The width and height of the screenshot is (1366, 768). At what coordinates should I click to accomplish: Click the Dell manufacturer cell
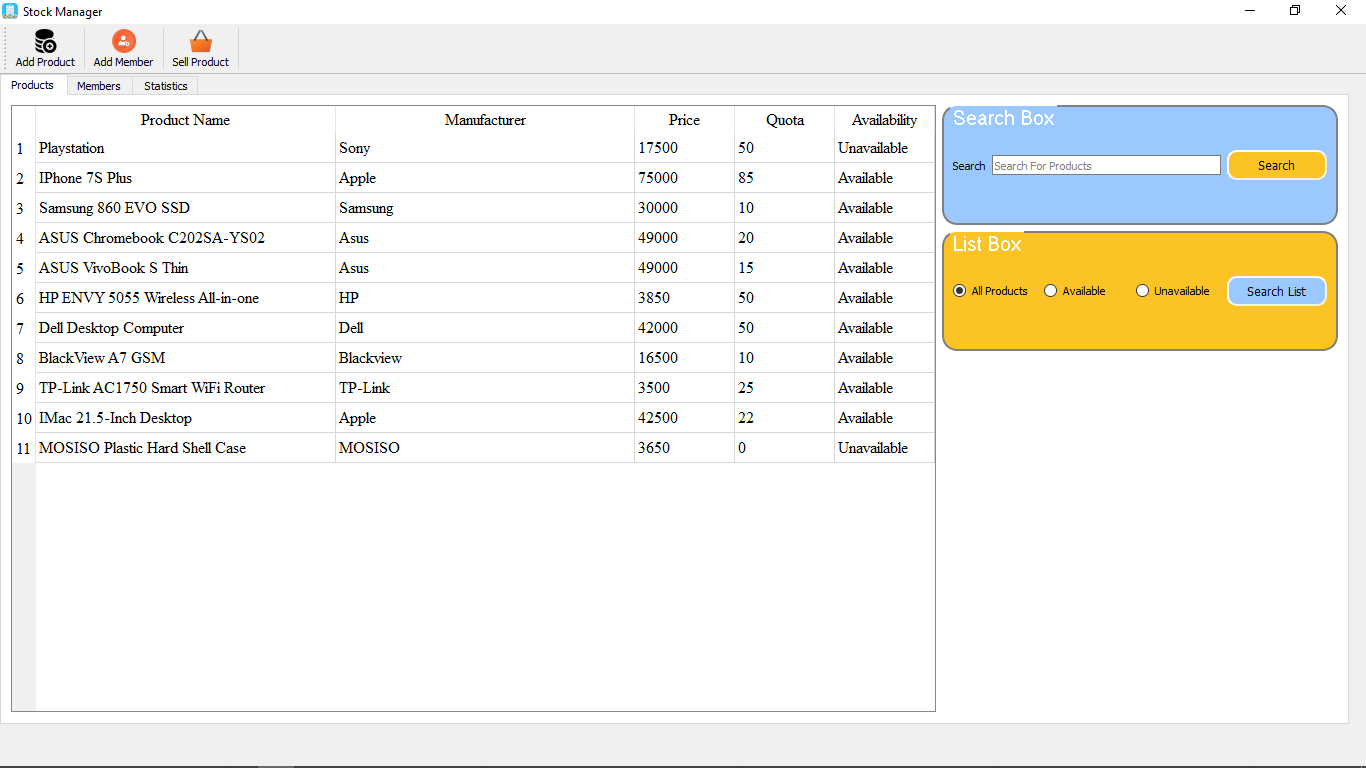point(485,328)
